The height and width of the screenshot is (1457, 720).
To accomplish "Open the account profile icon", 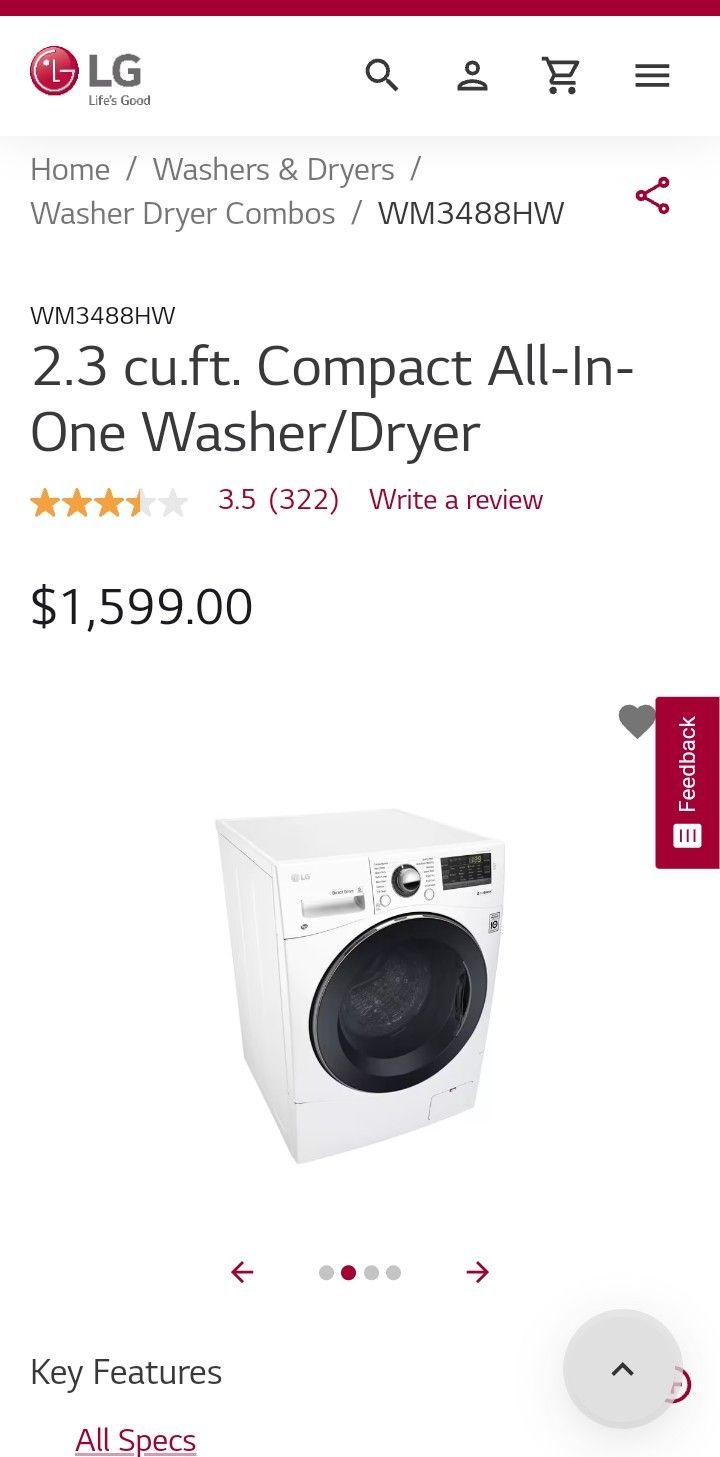I will coord(472,75).
